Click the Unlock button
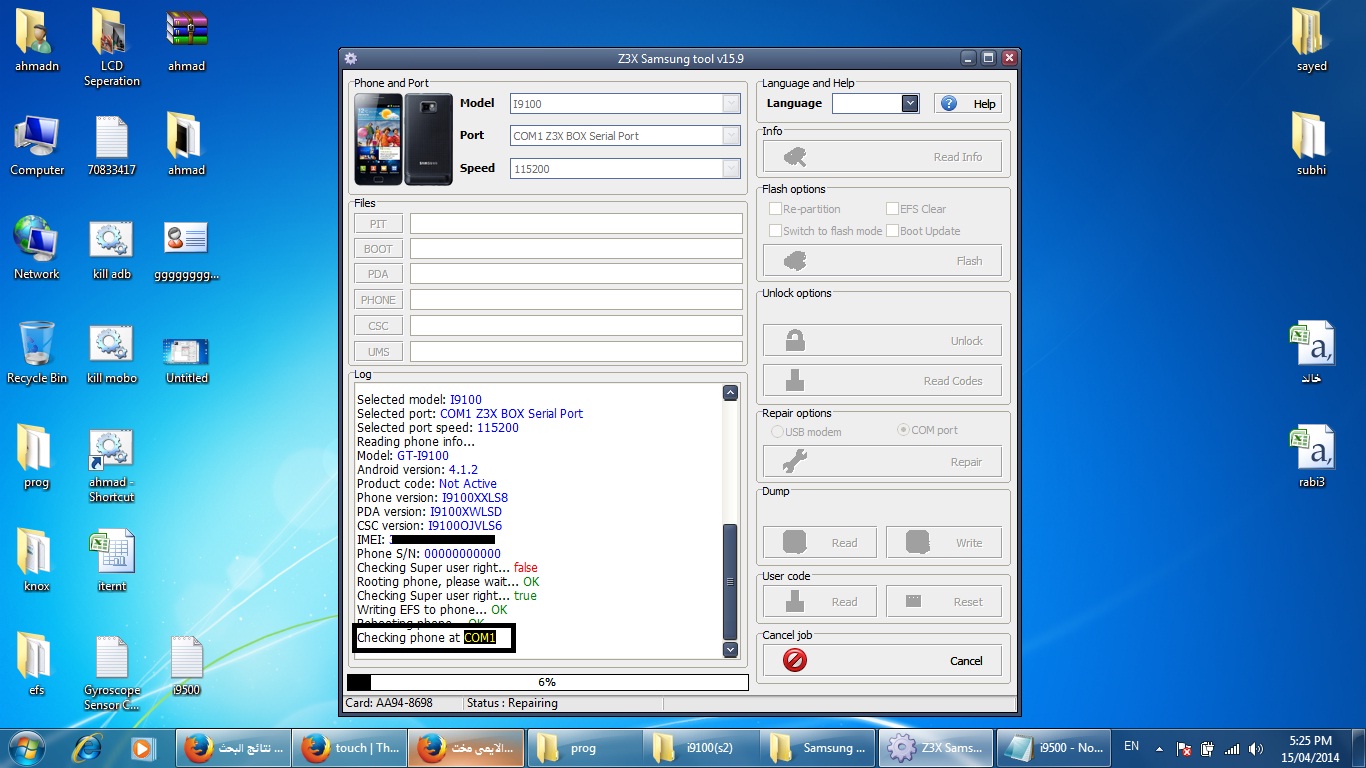1366x768 pixels. pyautogui.click(x=882, y=340)
